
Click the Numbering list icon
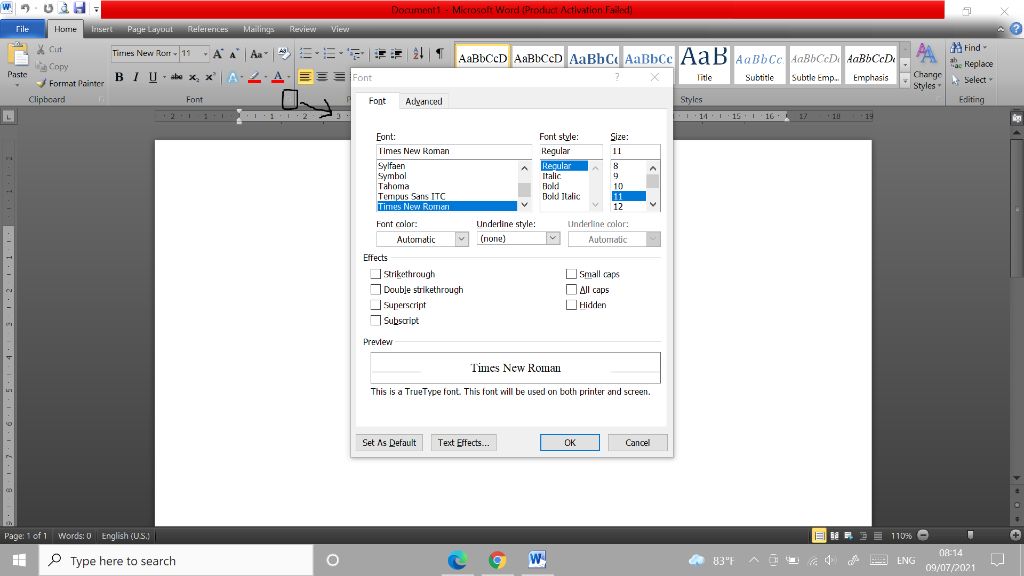click(x=328, y=54)
